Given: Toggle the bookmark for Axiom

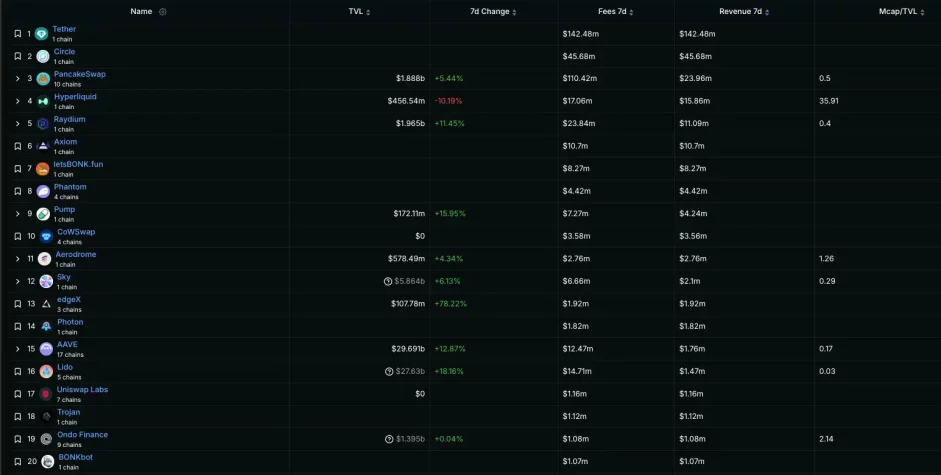Looking at the screenshot, I should 17,146.
